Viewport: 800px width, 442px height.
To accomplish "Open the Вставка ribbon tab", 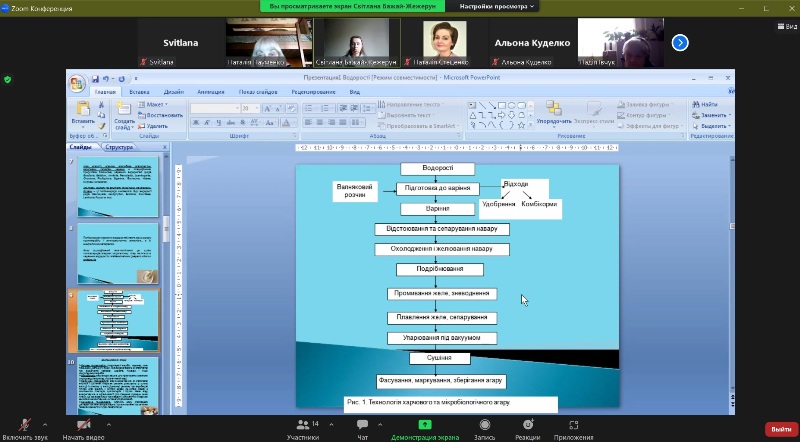I will 139,92.
